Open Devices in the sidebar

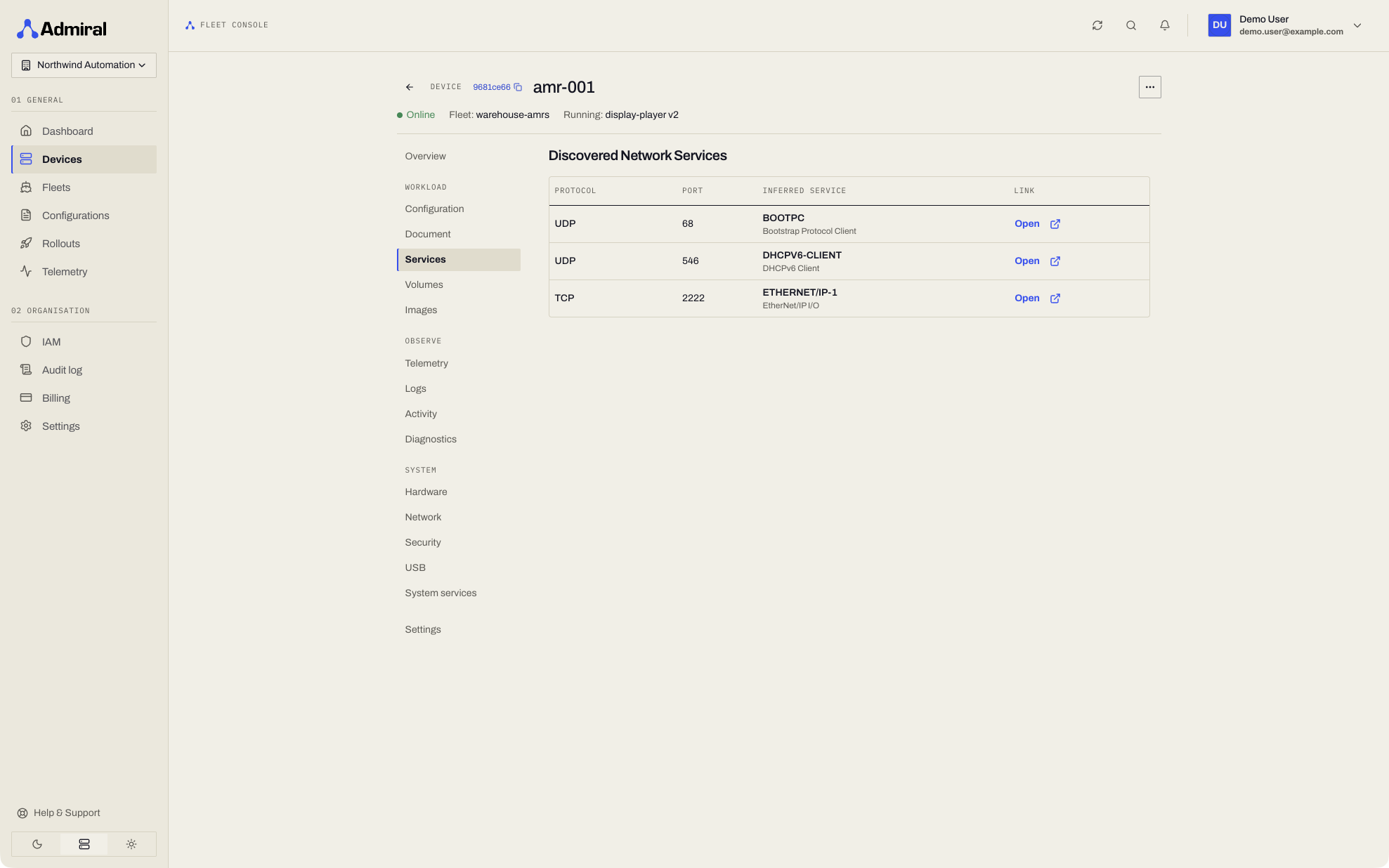pyautogui.click(x=84, y=159)
